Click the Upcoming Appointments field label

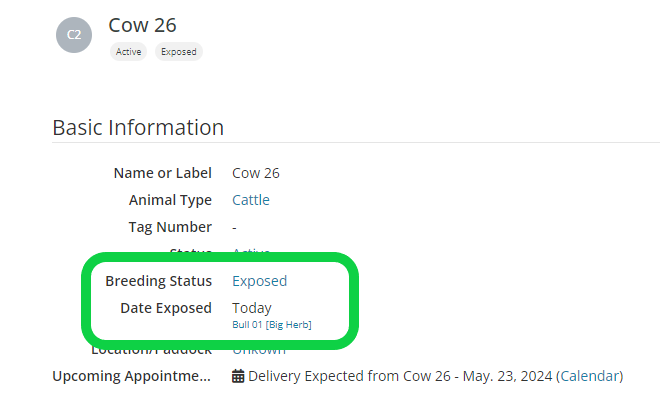(x=132, y=376)
